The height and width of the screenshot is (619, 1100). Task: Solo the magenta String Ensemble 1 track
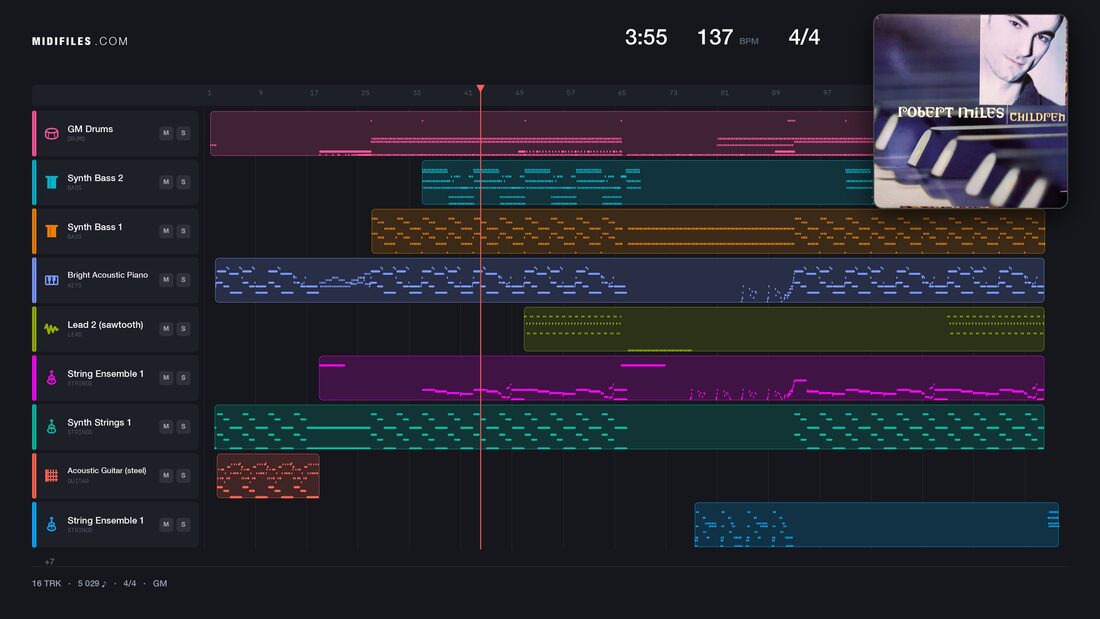(183, 378)
